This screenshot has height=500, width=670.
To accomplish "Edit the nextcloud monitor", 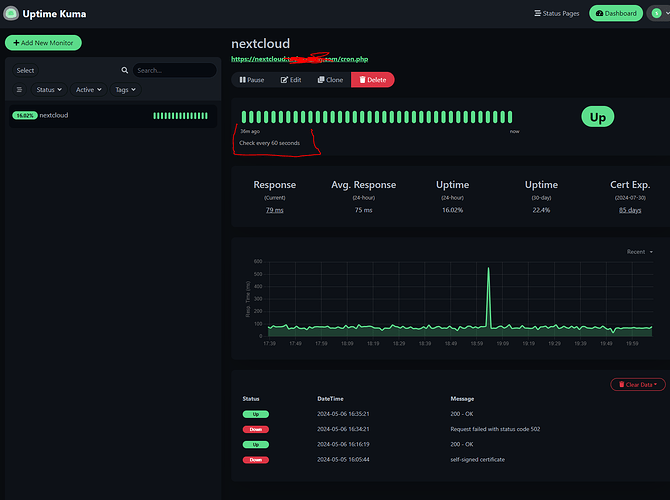I will pos(291,79).
